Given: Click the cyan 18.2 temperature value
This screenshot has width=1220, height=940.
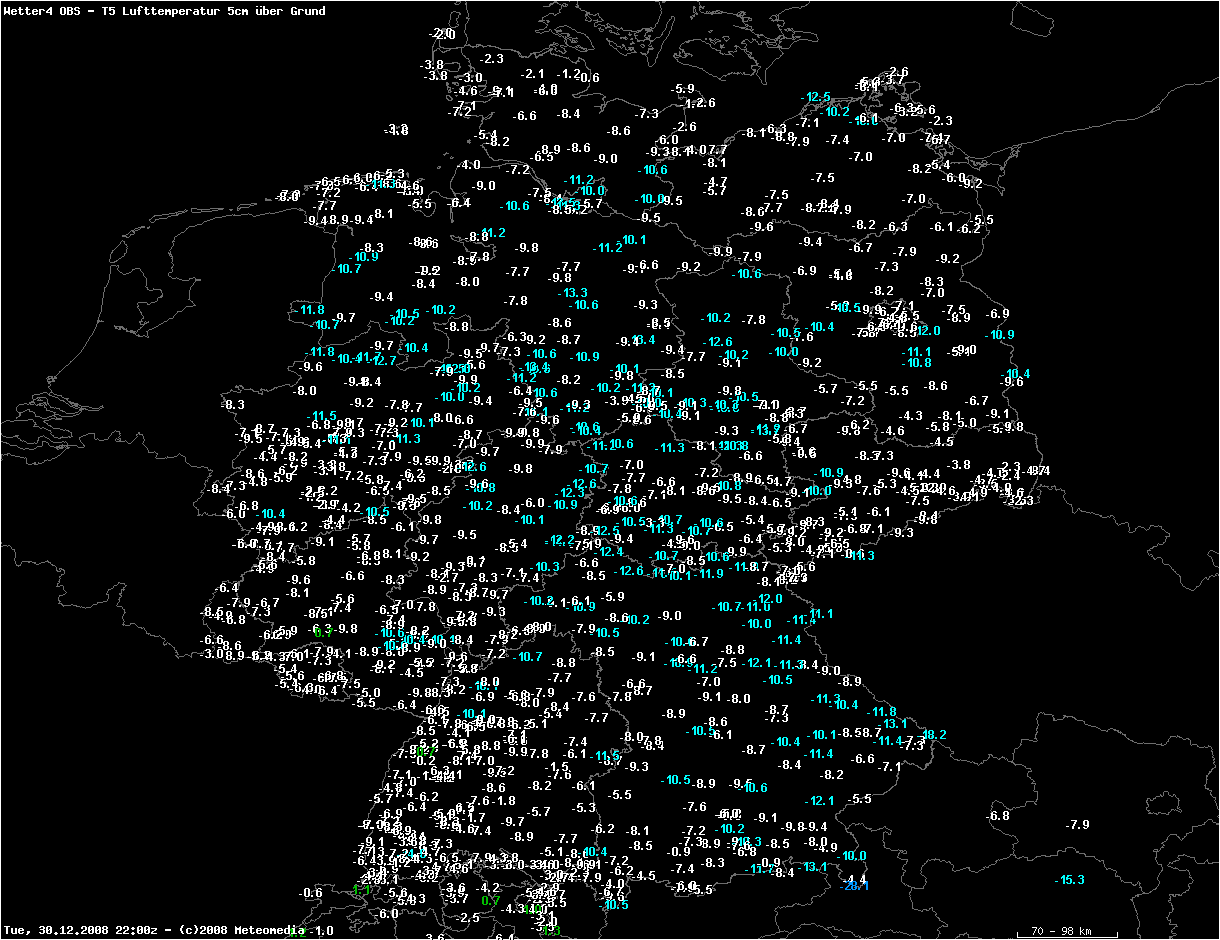Looking at the screenshot, I should point(933,735).
